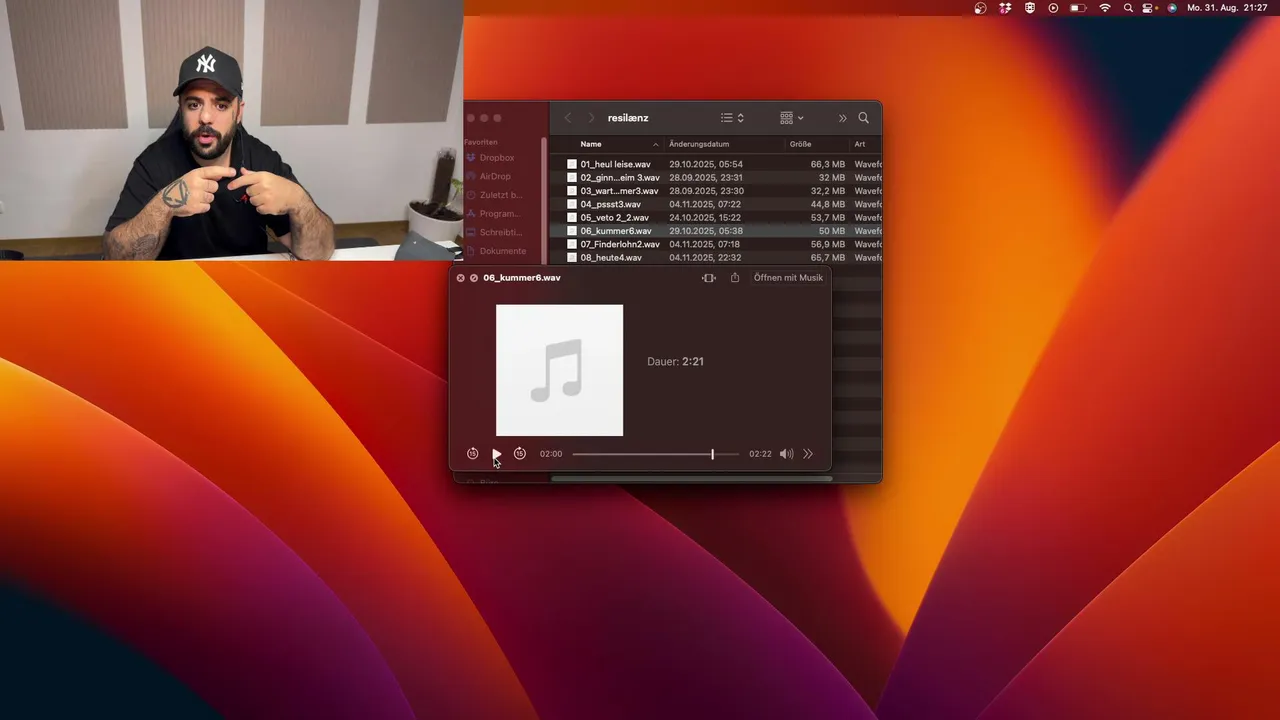This screenshot has height=720, width=1280.
Task: Open Siri from the menu bar
Action: tap(1172, 8)
